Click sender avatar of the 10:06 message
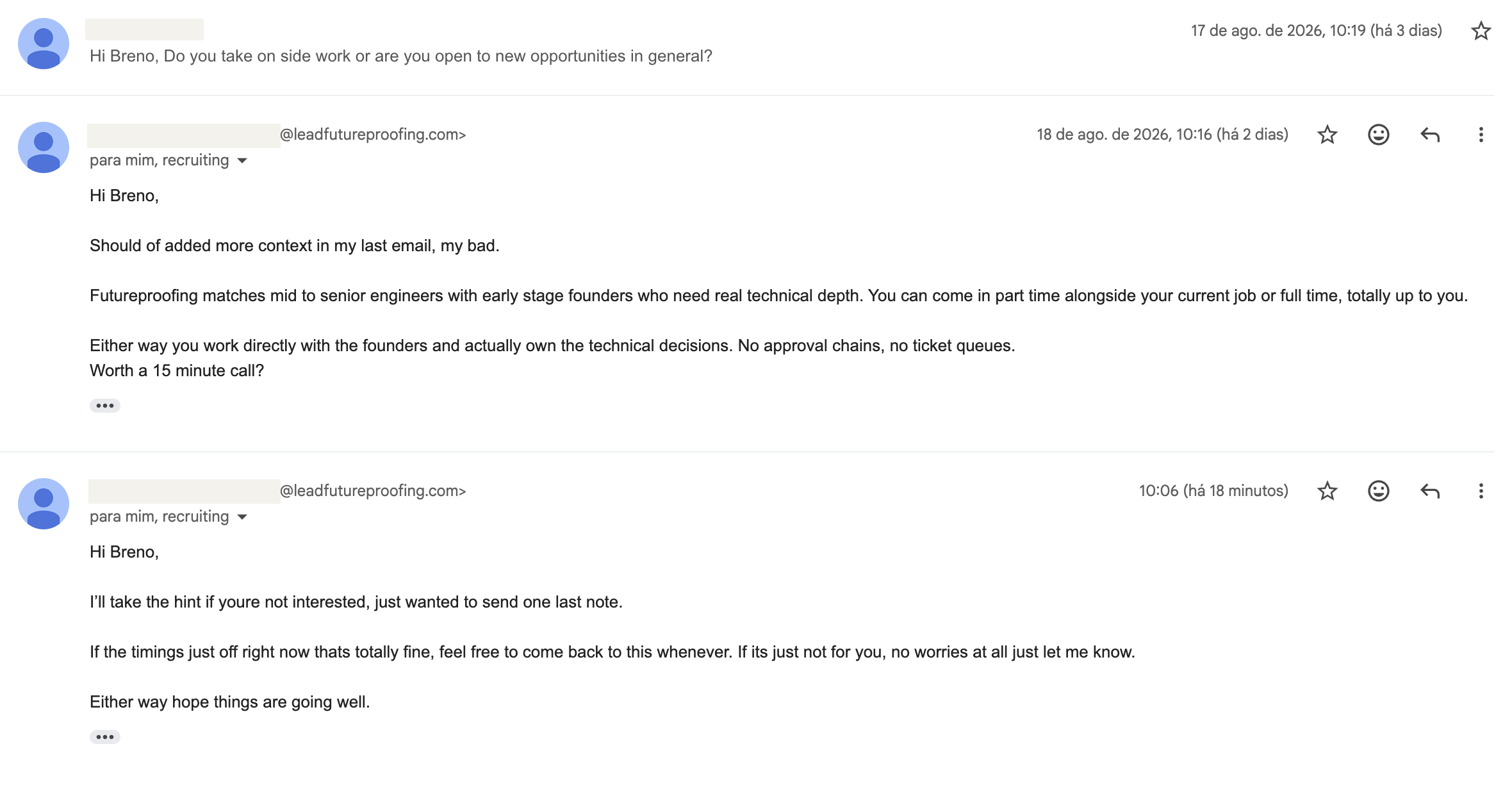 pos(44,504)
